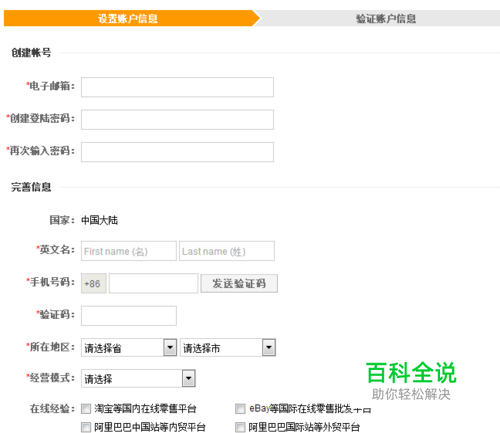
Task: Click the 再次输入密码 confirm password field
Action: point(177,152)
